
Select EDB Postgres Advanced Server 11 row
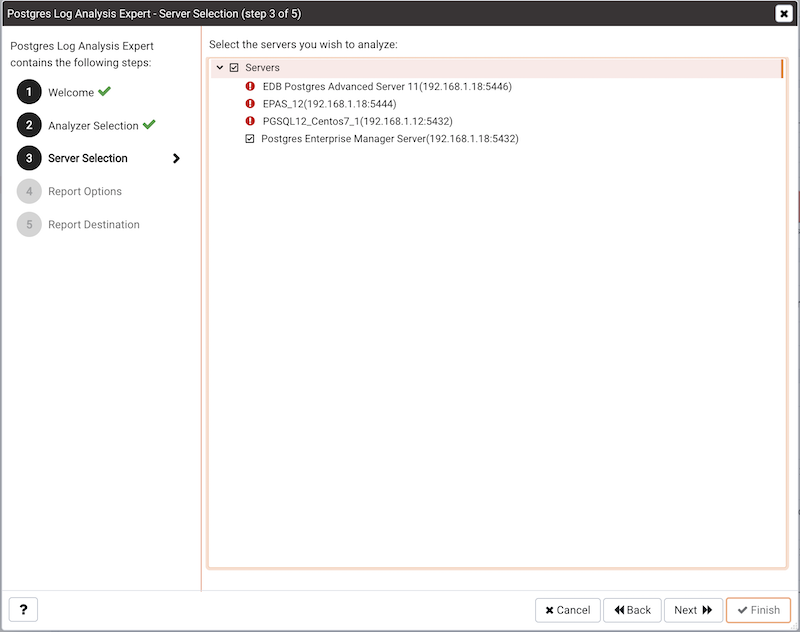(387, 86)
